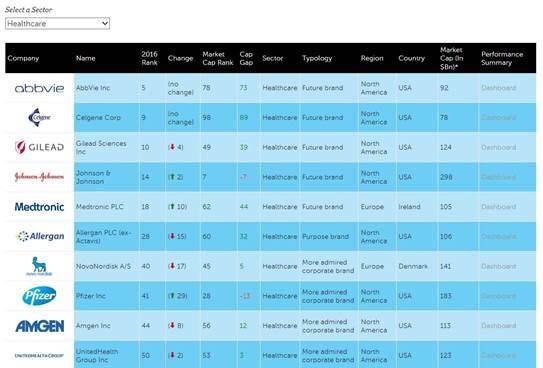
Task: Open the Dashboard link for Amgen Inc
Action: [498, 325]
